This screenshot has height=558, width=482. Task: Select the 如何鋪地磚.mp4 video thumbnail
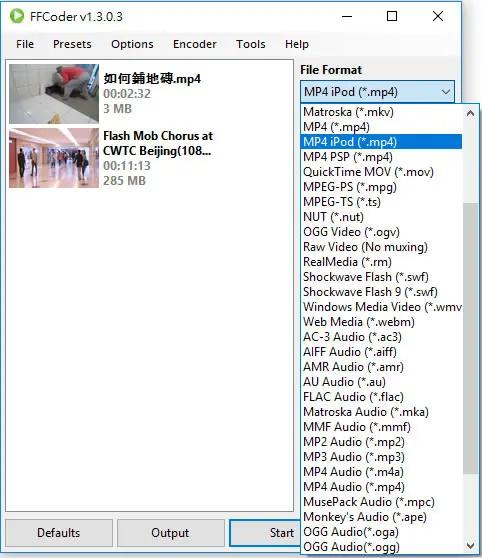tap(54, 94)
